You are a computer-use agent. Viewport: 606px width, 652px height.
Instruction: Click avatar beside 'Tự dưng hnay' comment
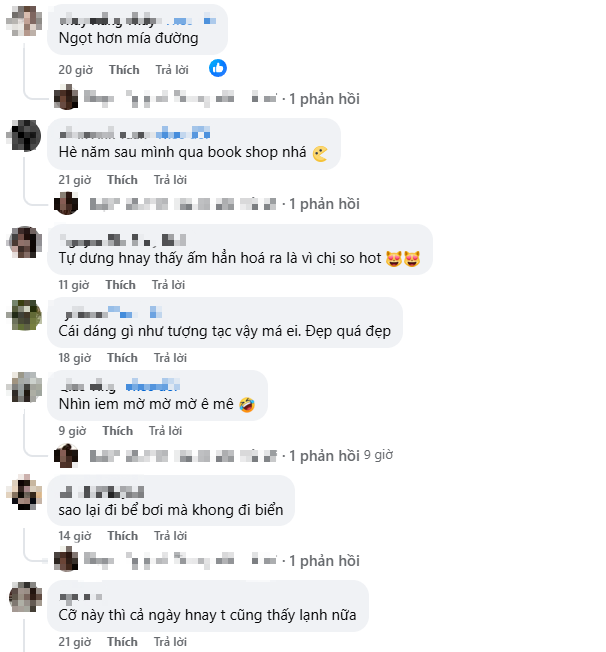24,243
